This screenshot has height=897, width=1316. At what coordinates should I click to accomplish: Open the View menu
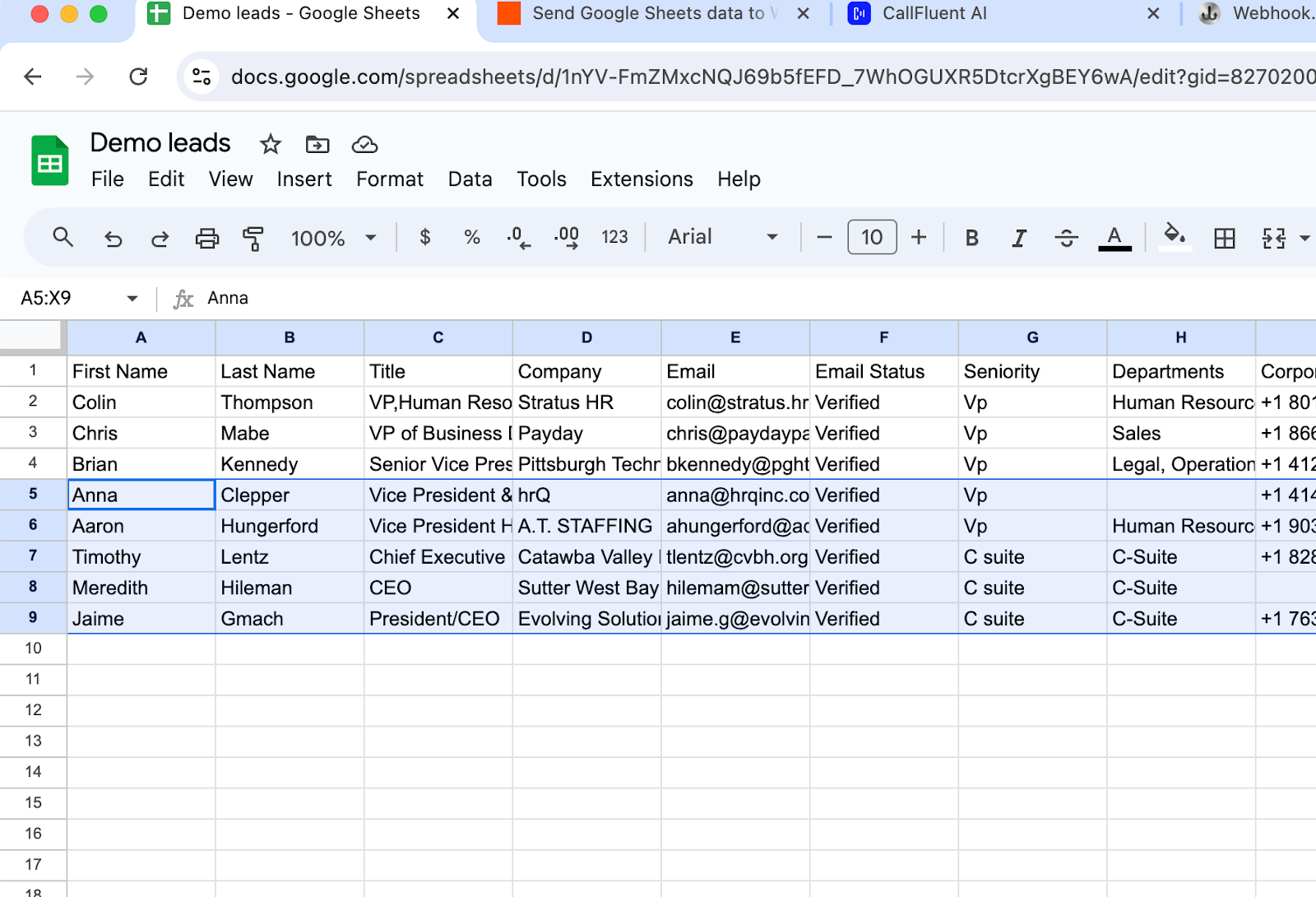pyautogui.click(x=230, y=179)
